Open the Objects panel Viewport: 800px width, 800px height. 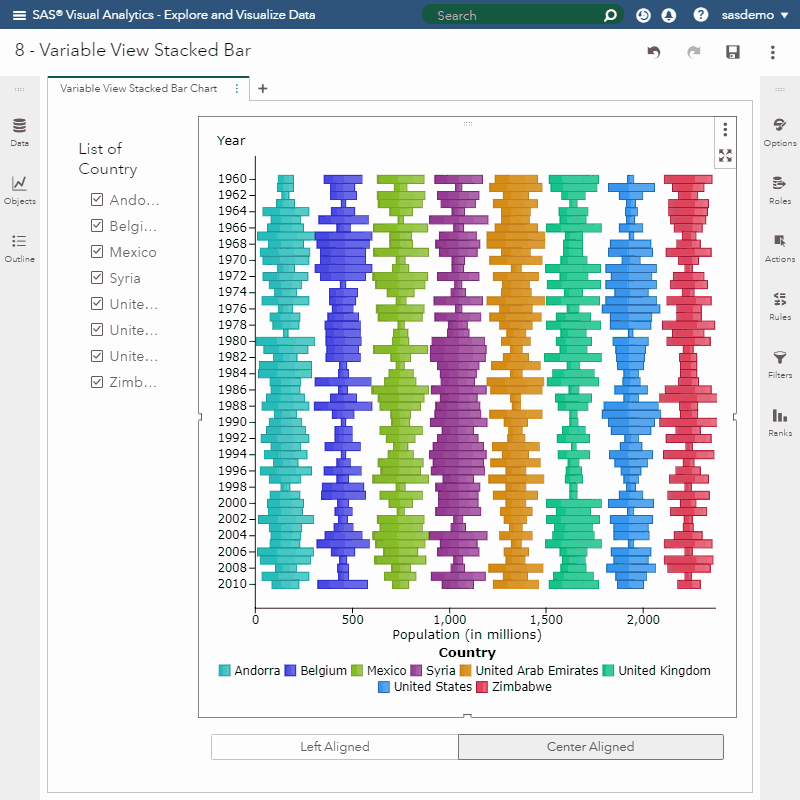19,189
